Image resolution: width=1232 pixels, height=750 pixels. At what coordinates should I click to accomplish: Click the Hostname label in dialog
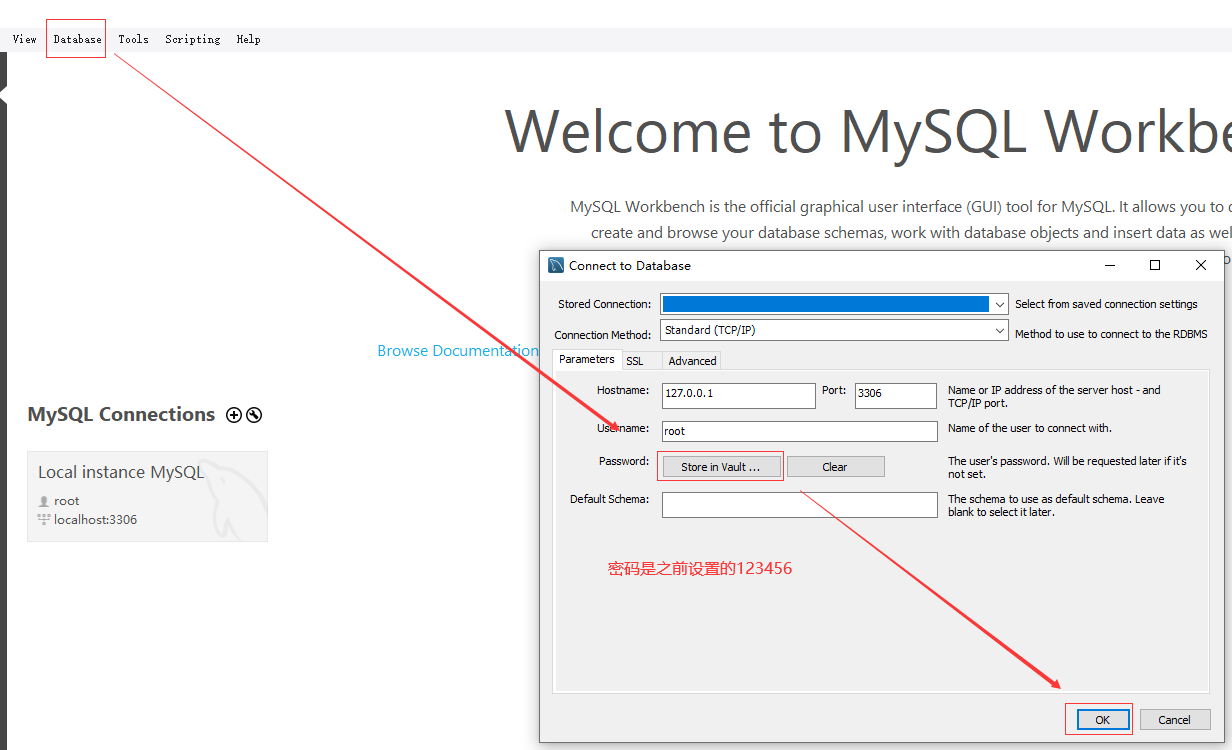click(x=623, y=390)
